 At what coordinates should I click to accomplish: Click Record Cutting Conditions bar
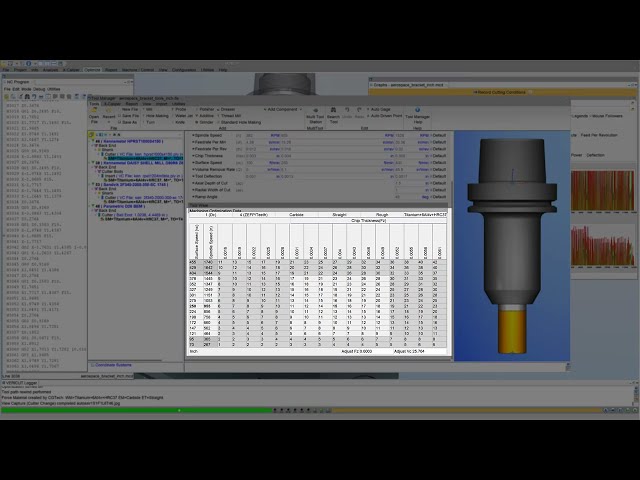[x=502, y=92]
